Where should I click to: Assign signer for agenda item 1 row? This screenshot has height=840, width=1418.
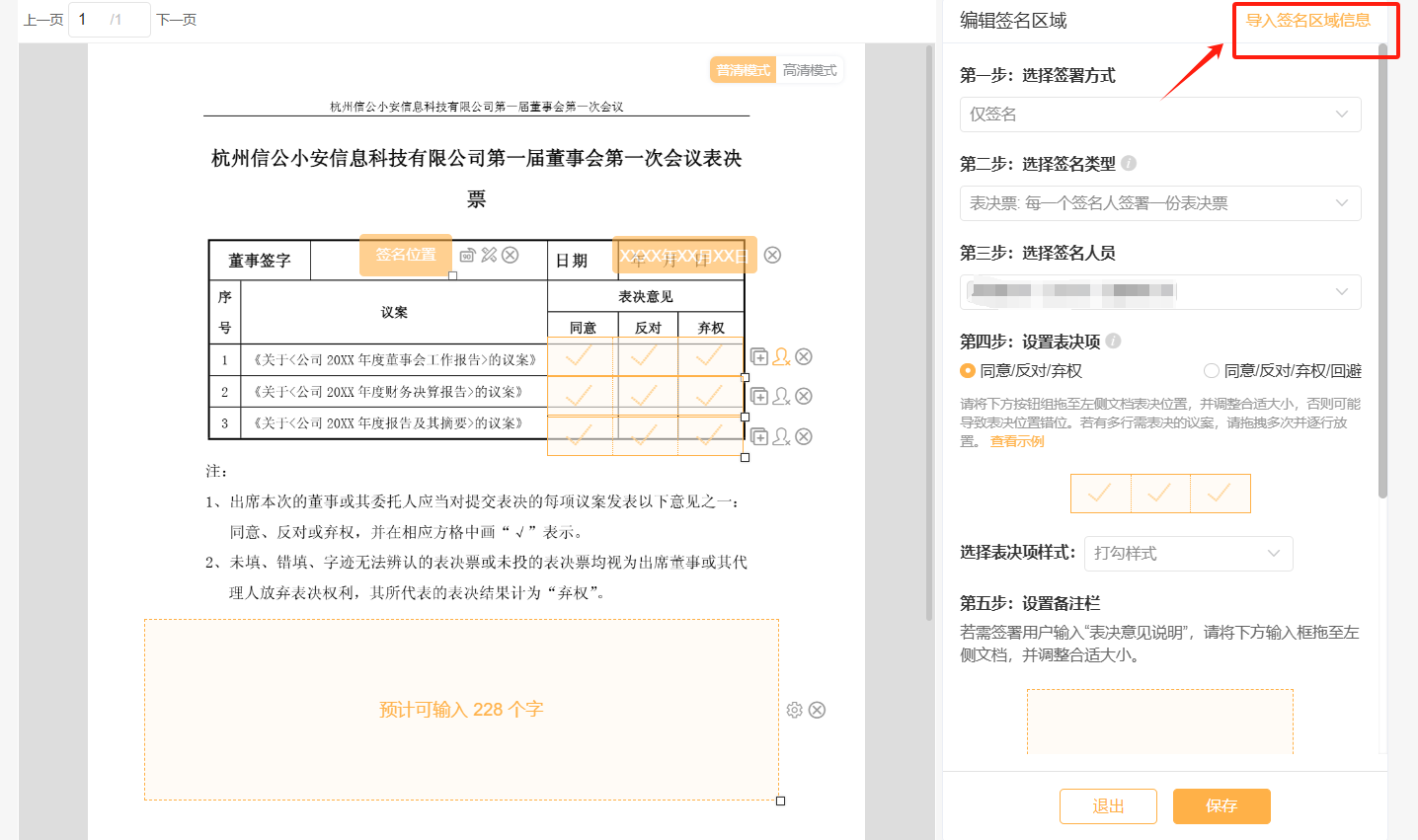pyautogui.click(x=782, y=356)
